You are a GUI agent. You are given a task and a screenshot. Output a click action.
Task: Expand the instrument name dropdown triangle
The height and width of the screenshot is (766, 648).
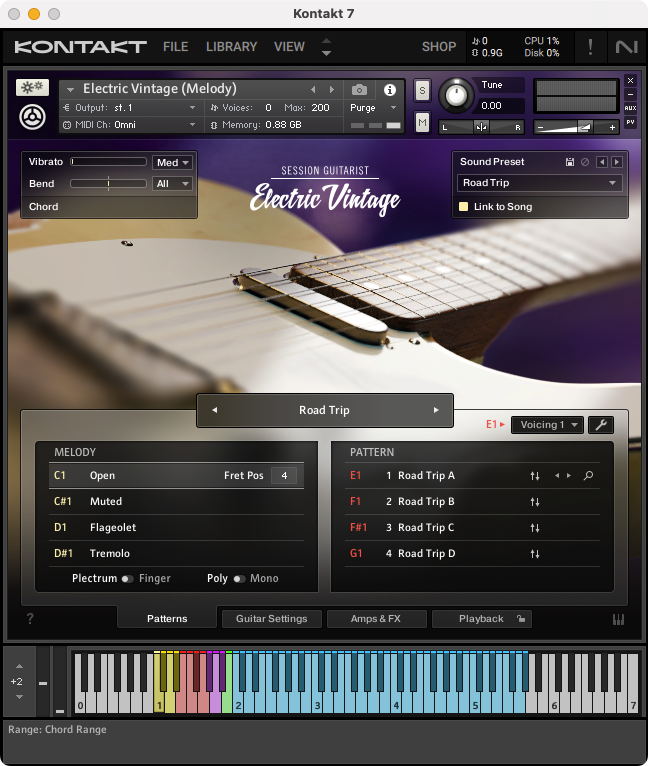click(x=70, y=90)
